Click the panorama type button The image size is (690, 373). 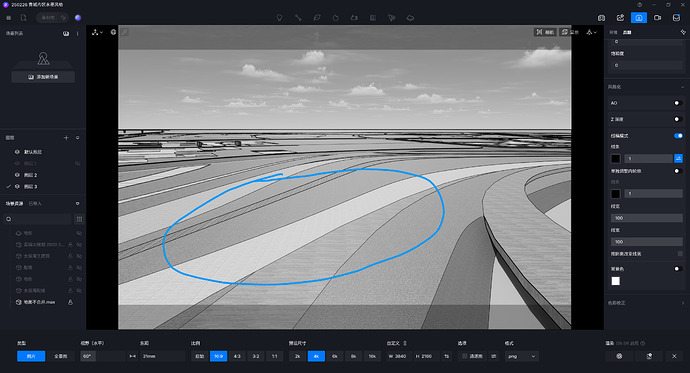(61, 356)
